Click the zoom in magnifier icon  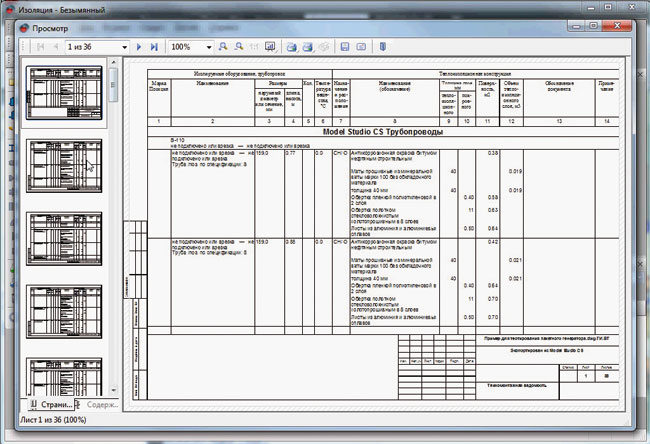point(222,47)
